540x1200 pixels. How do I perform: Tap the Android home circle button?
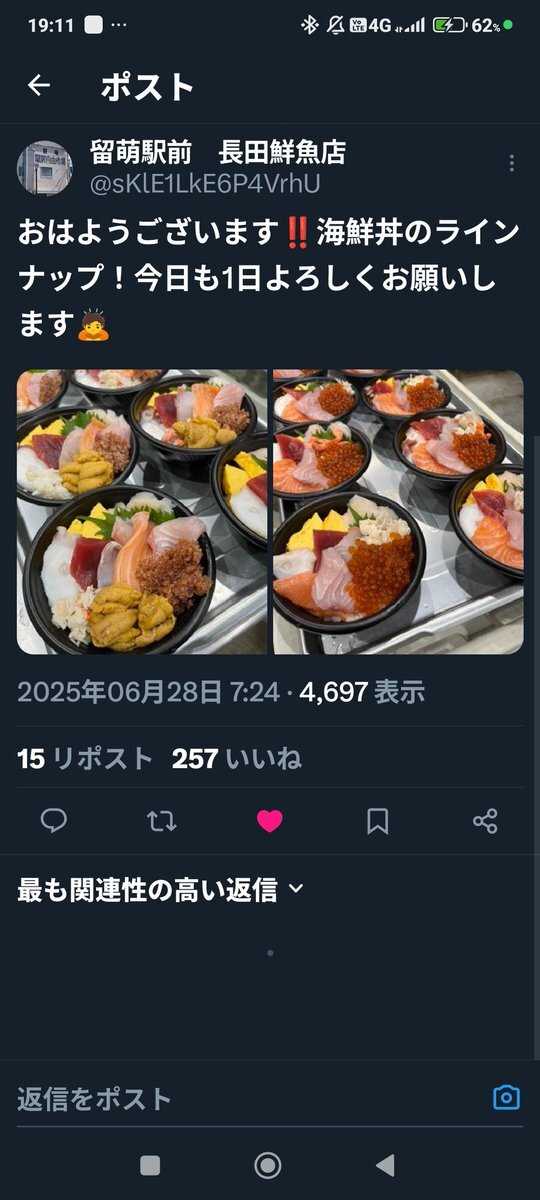pyautogui.click(x=267, y=1165)
